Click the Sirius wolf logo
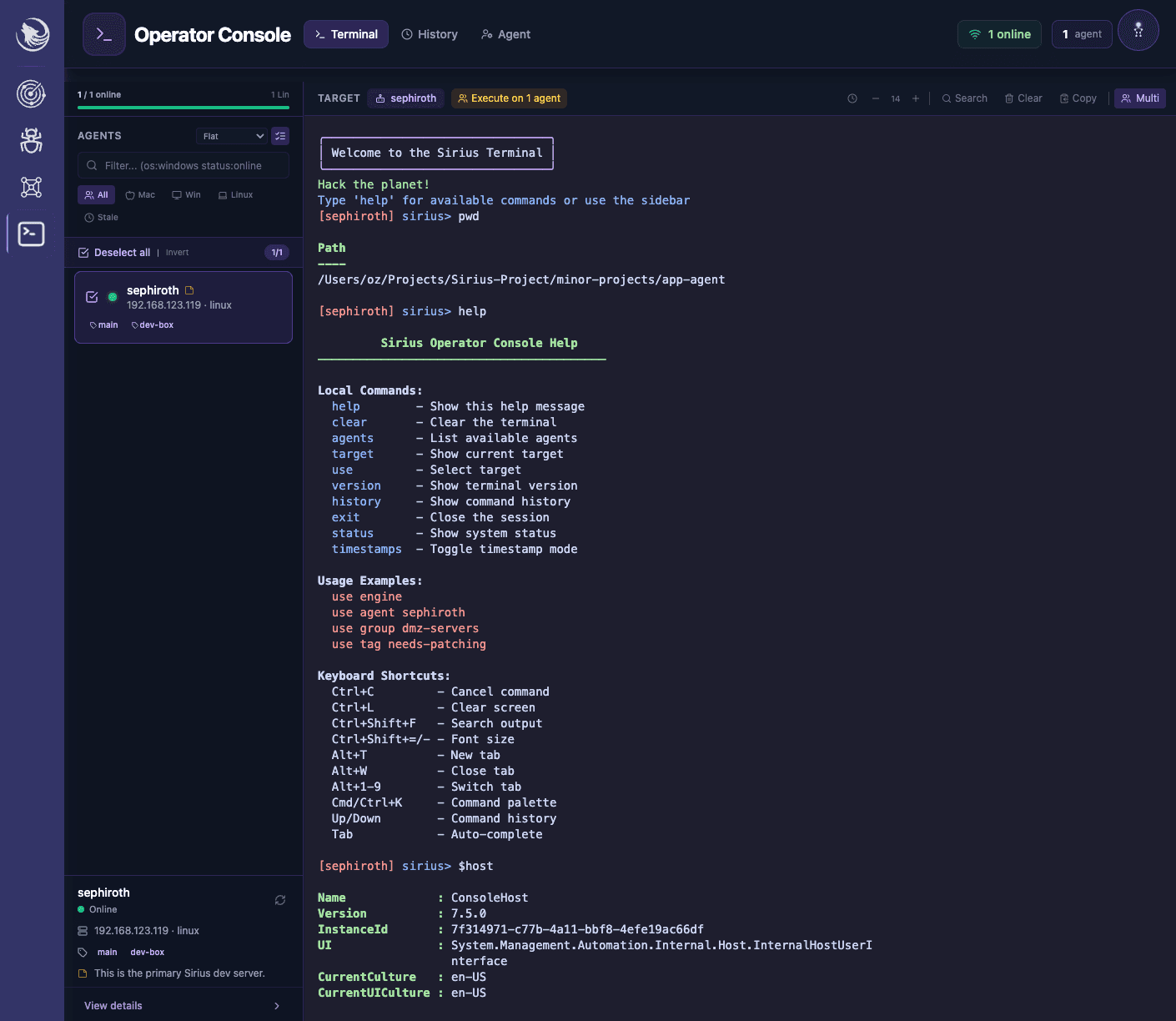Viewport: 1176px width, 1021px height. 31,34
